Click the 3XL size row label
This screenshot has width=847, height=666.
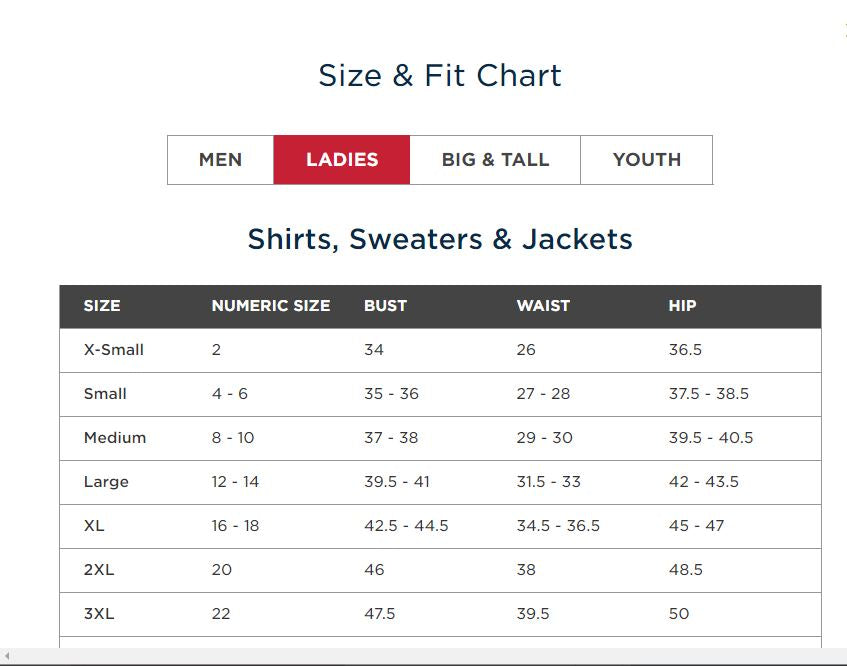(x=99, y=614)
